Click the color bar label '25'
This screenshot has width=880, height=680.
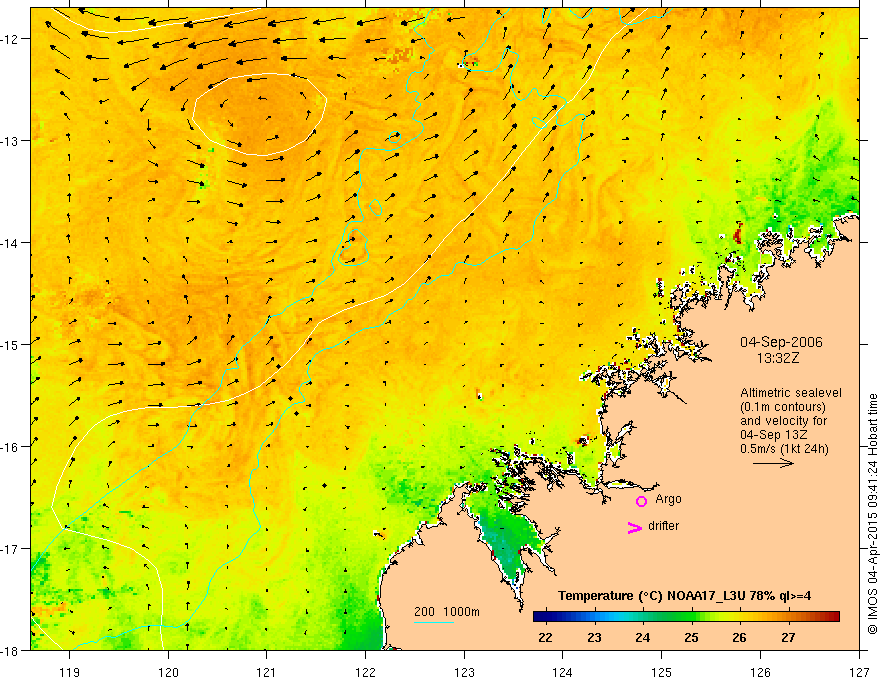[x=691, y=638]
